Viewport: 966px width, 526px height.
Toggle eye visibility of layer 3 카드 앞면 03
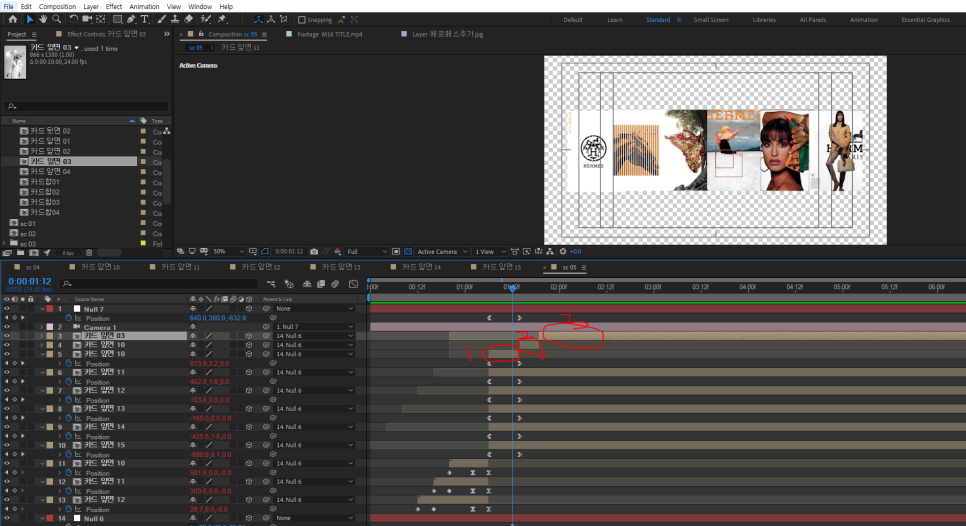click(x=7, y=336)
